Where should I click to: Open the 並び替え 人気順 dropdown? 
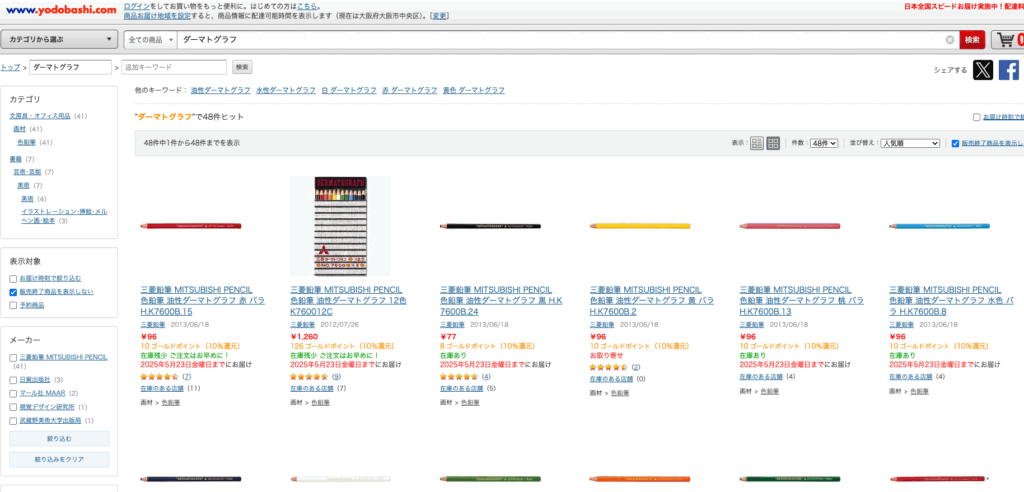910,143
